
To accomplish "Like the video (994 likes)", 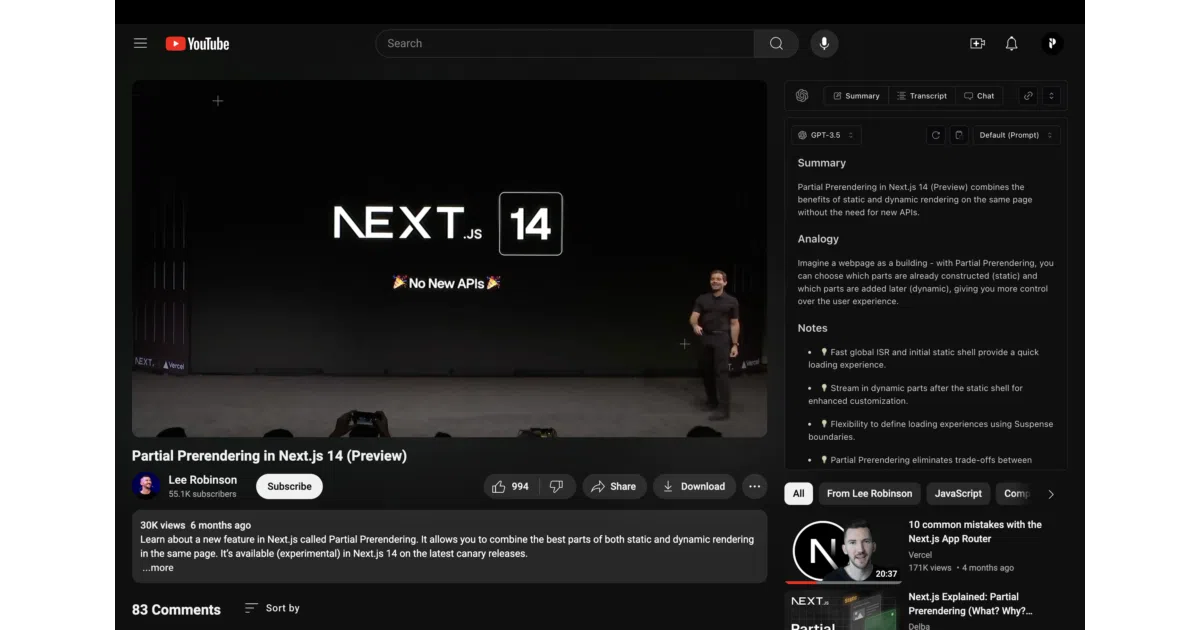I will pyautogui.click(x=511, y=486).
